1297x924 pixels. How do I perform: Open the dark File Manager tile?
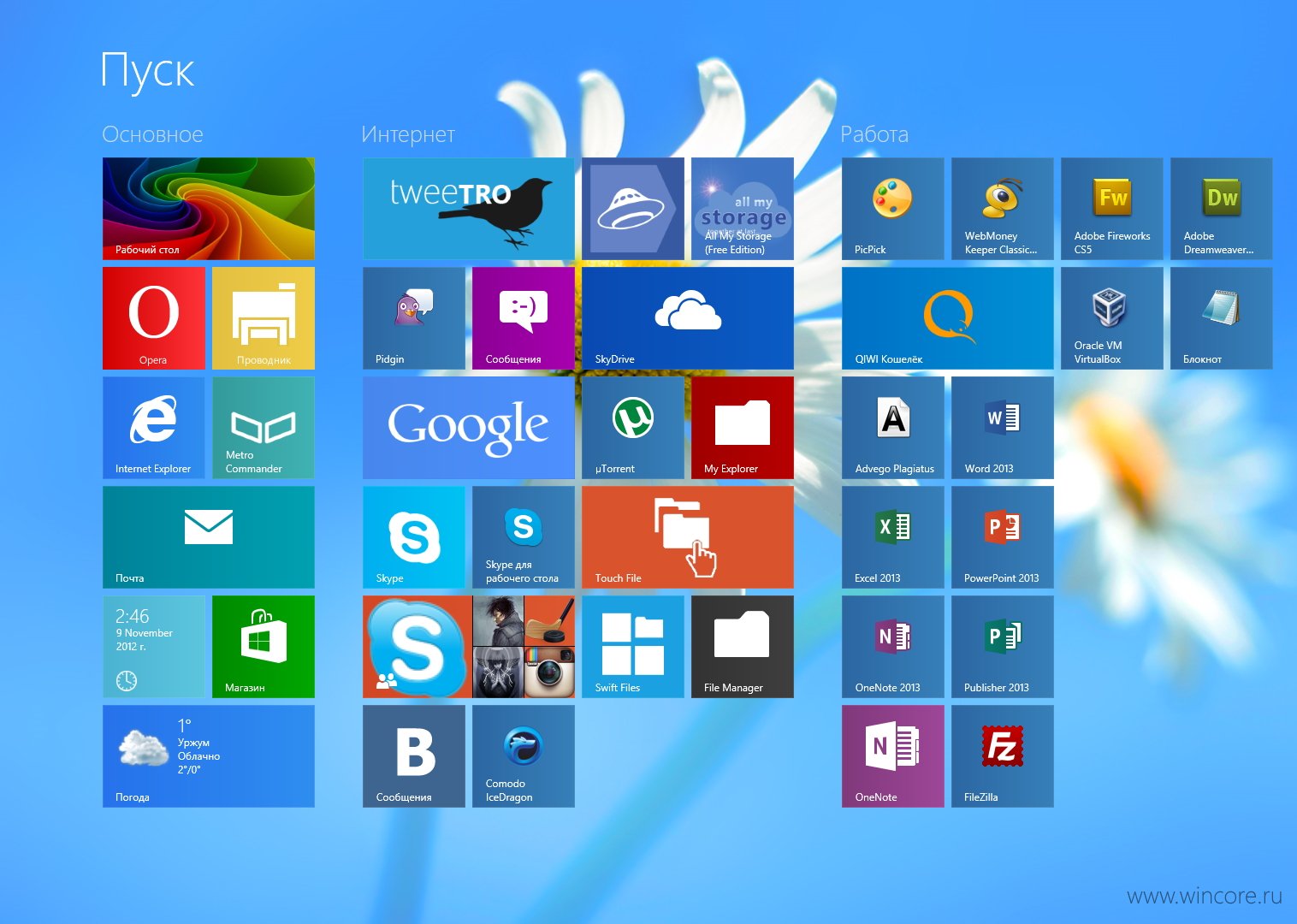pos(743,647)
